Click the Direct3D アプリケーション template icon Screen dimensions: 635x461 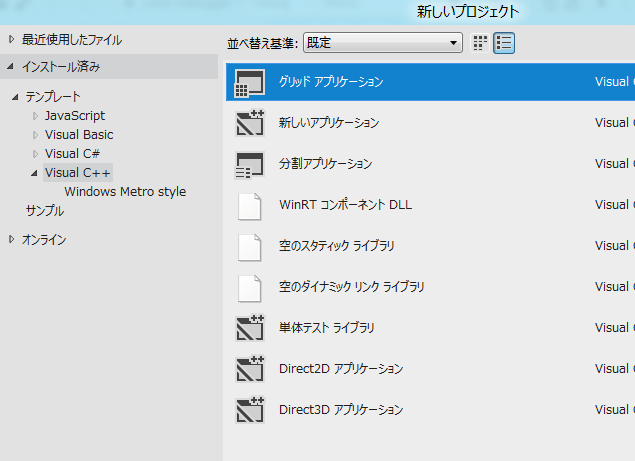click(248, 410)
